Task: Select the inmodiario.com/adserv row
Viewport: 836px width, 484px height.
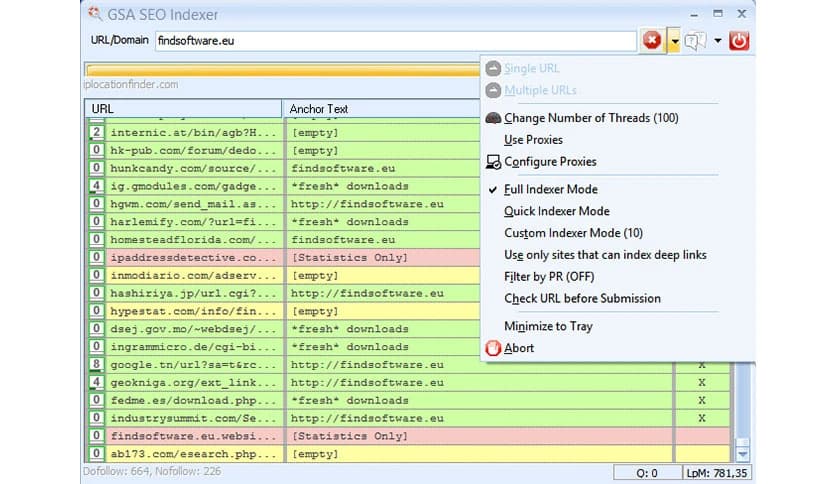Action: (283, 276)
